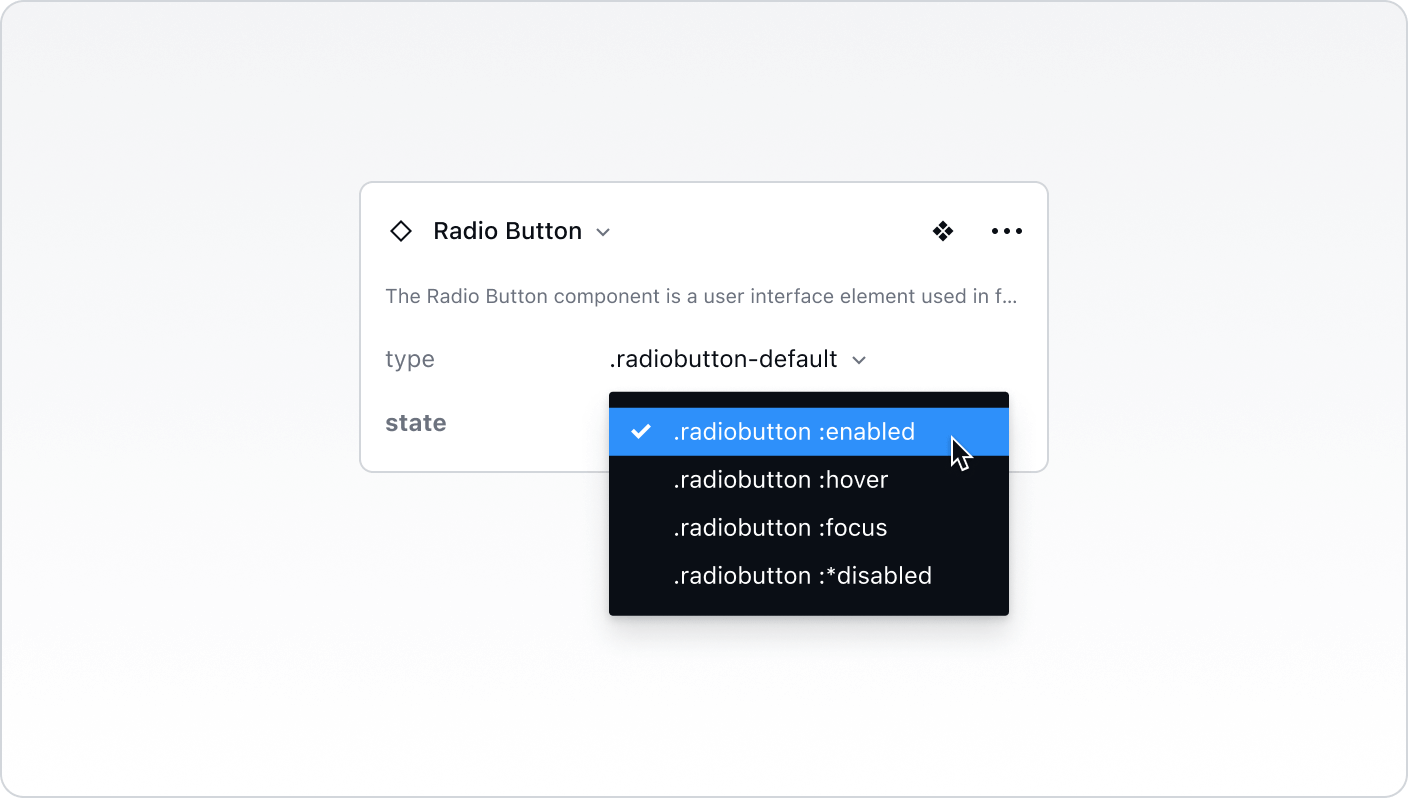Click the dark bottom padding below :*disabled
Viewport: 1408px width, 798px height.
pyautogui.click(x=808, y=607)
